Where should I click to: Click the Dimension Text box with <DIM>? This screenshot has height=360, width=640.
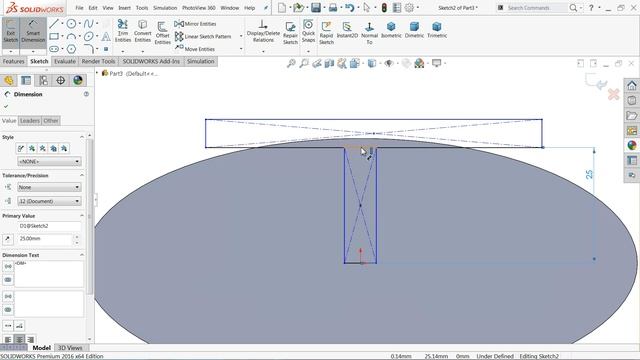pyautogui.click(x=49, y=273)
